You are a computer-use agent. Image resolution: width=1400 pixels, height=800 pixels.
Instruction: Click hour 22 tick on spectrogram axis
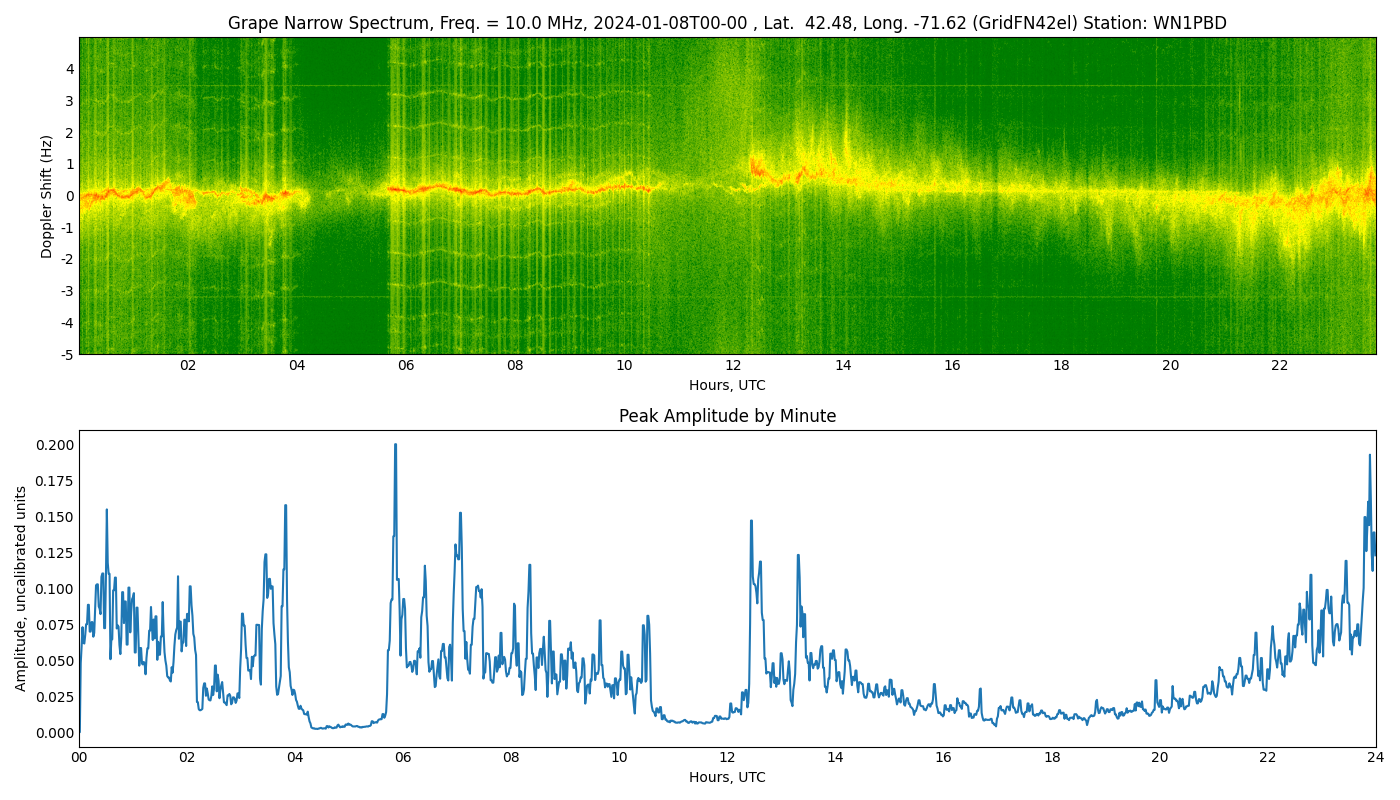tap(1279, 366)
